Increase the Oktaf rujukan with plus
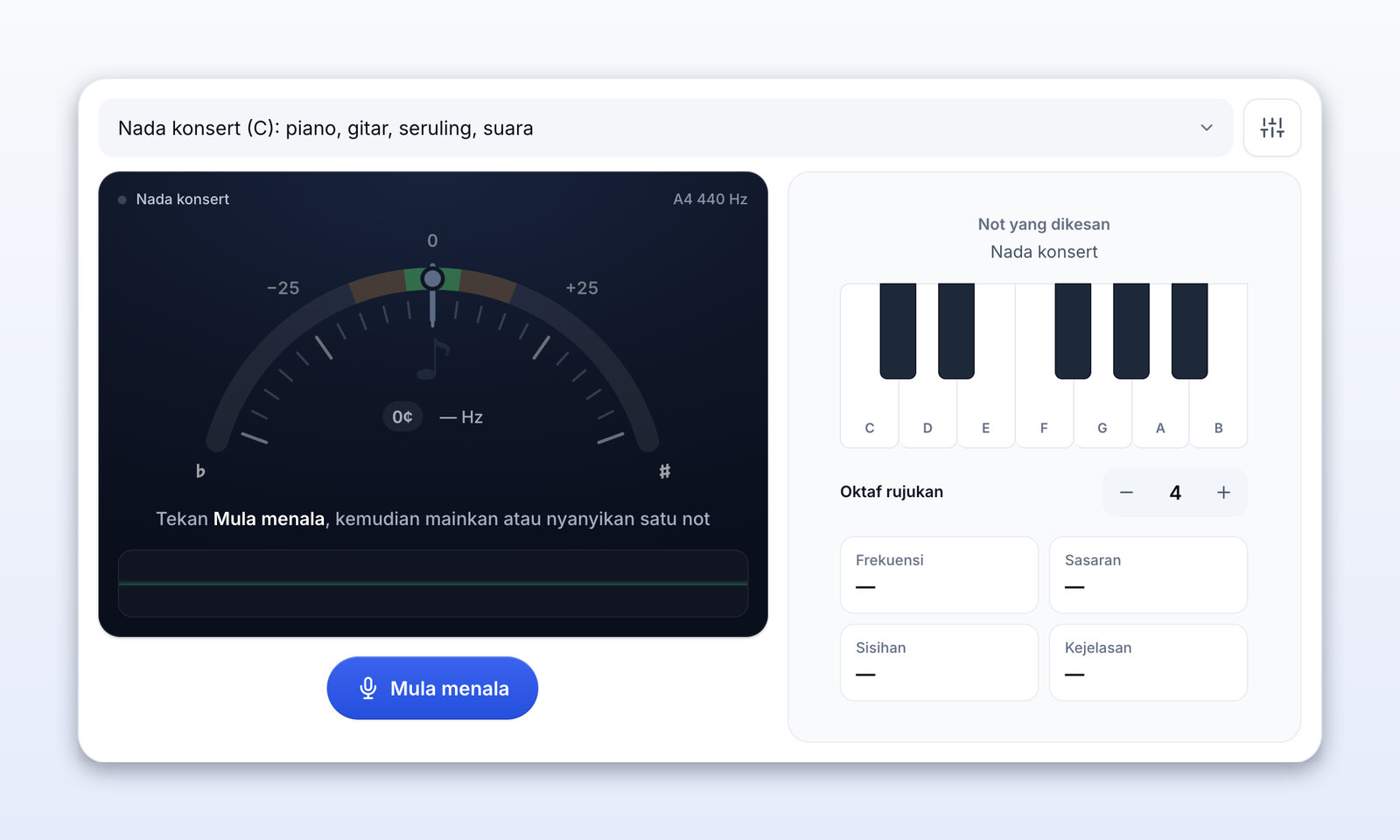This screenshot has height=840, width=1400. coord(1223,493)
